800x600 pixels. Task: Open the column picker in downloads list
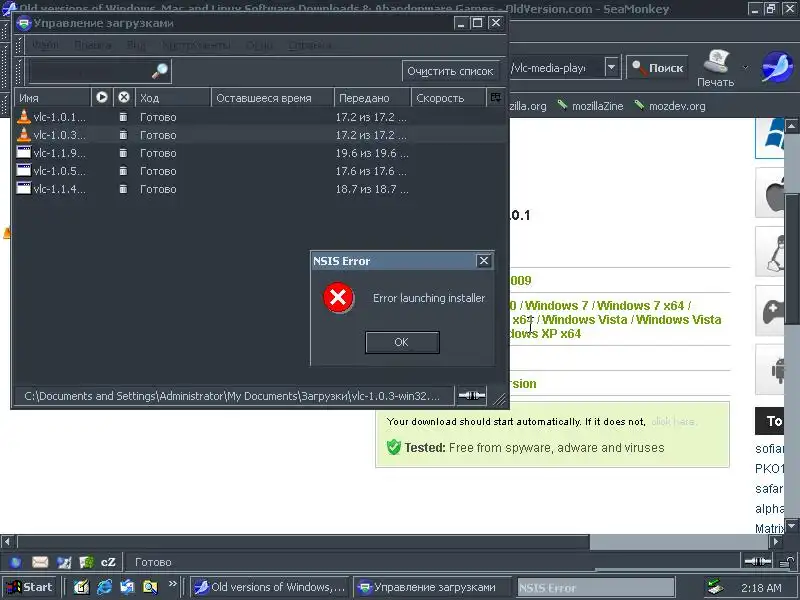495,97
